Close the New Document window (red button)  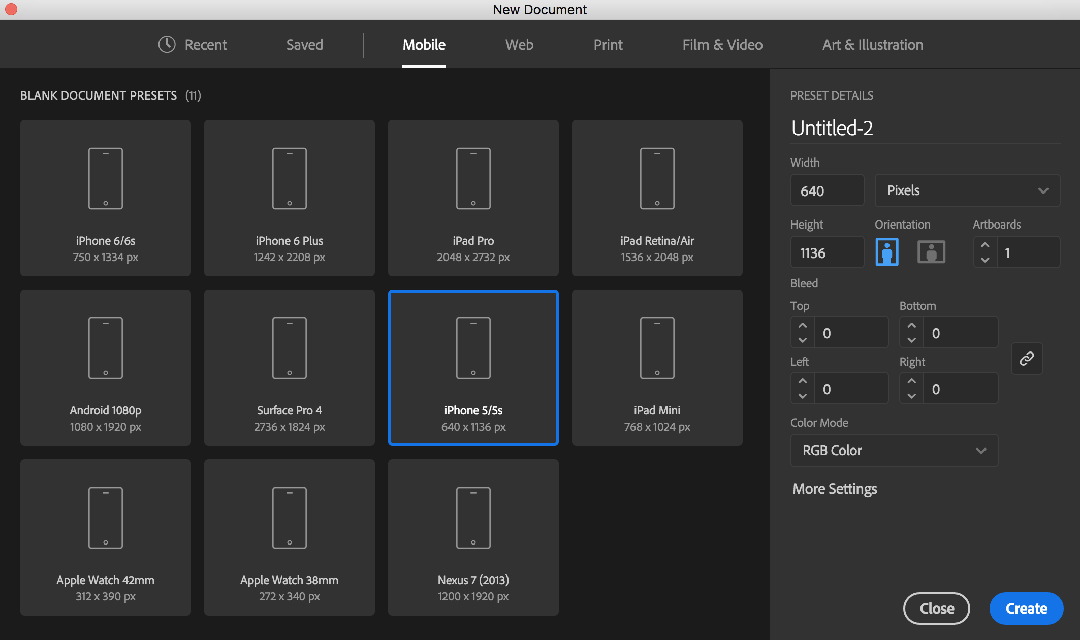tap(10, 9)
